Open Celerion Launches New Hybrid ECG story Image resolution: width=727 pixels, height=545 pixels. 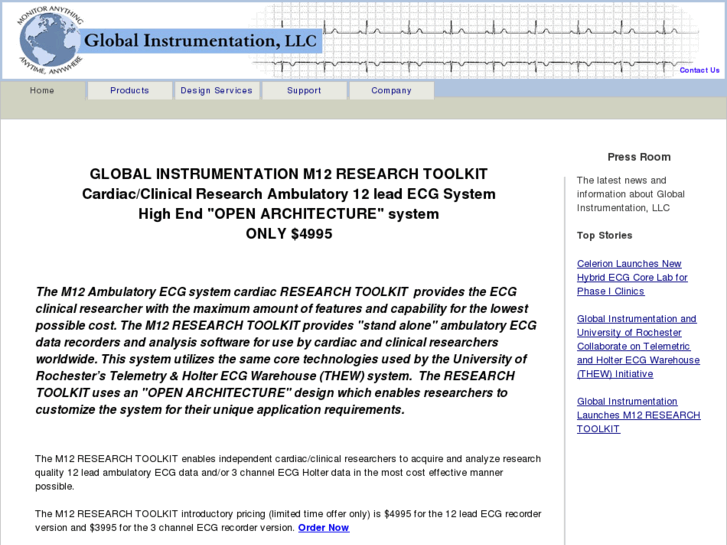pos(632,277)
